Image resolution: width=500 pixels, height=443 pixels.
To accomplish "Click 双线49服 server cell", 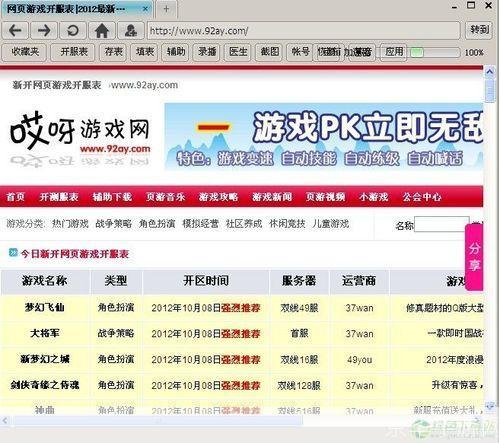I will click(x=299, y=308).
